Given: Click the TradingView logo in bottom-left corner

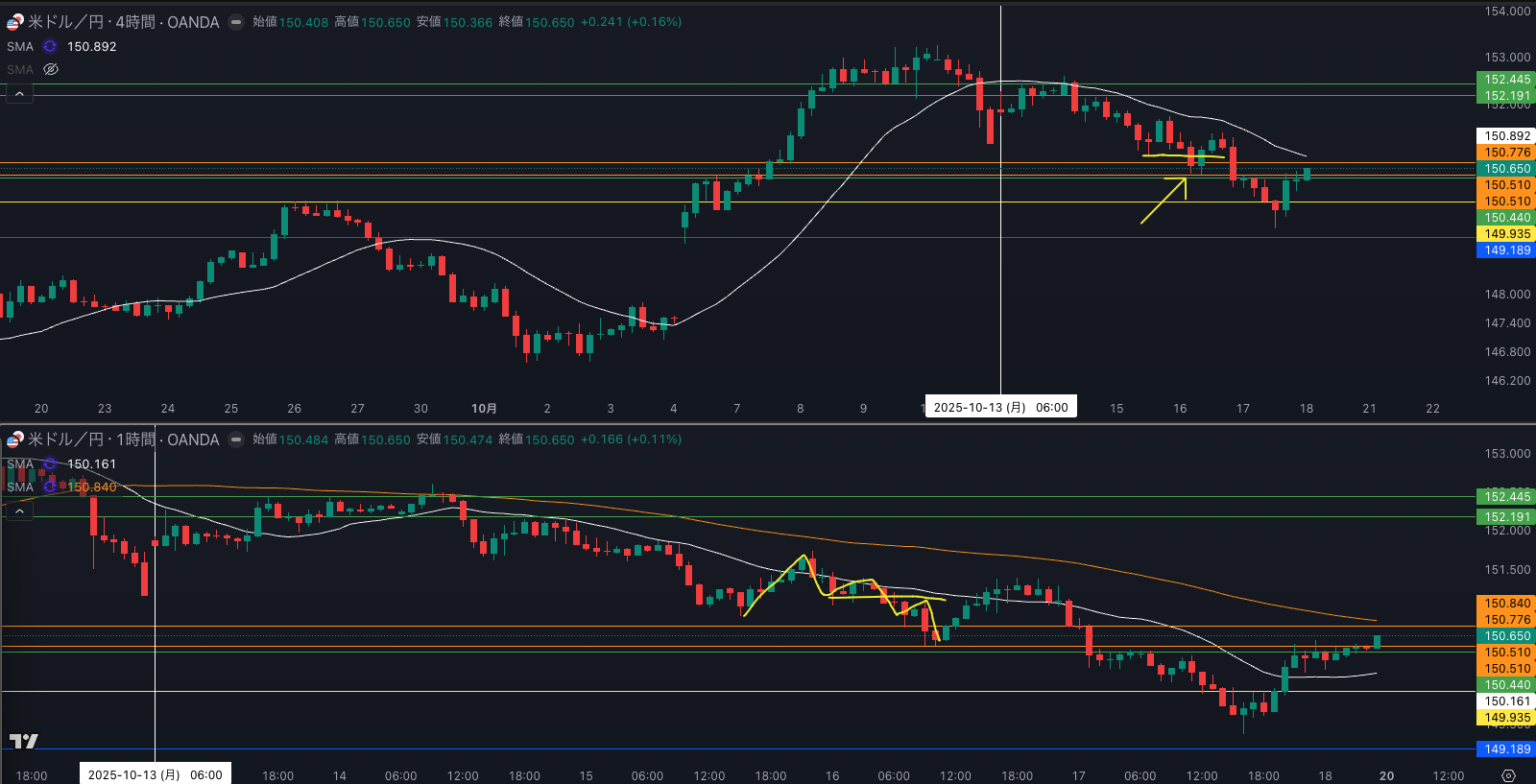Looking at the screenshot, I should click(23, 741).
